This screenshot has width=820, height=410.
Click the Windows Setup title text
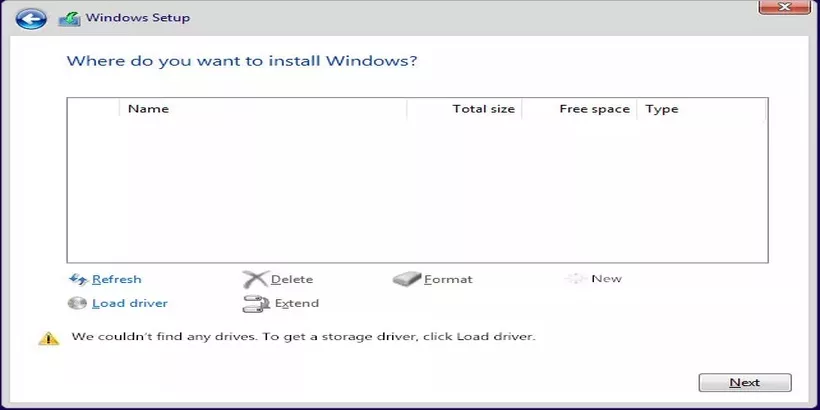coord(138,18)
